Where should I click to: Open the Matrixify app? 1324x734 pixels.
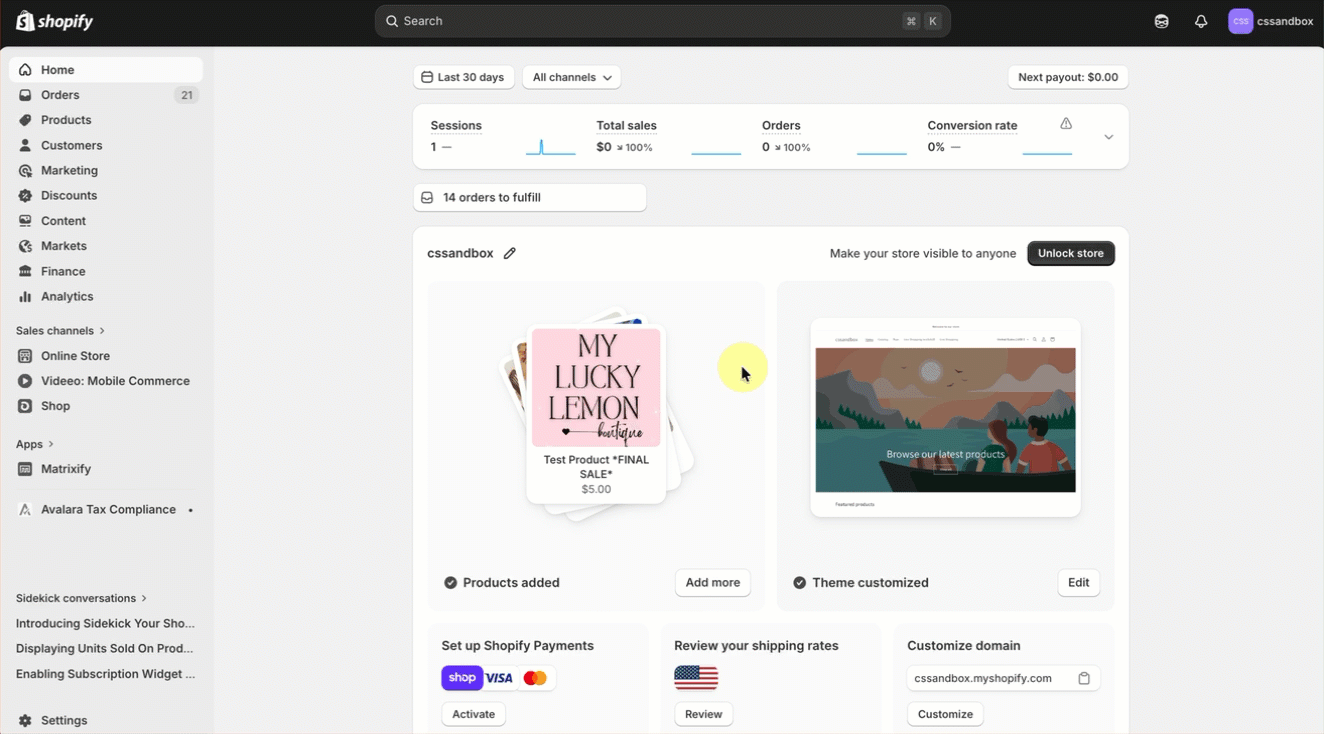[66, 469]
